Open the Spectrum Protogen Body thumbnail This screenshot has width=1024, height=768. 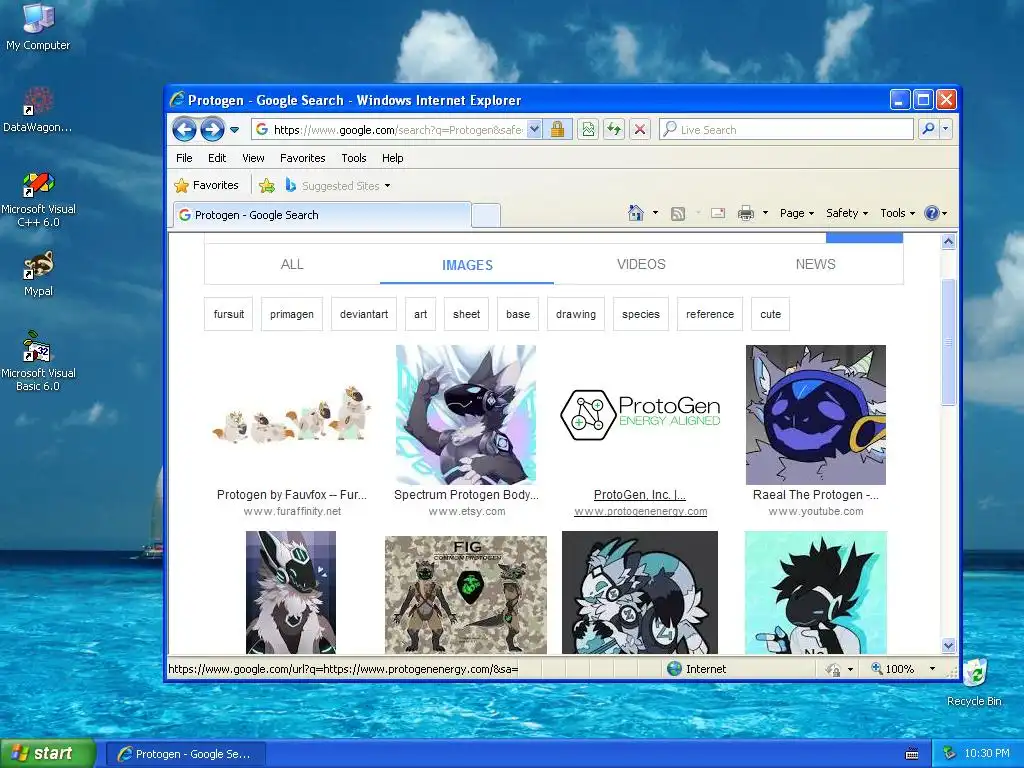coord(466,415)
